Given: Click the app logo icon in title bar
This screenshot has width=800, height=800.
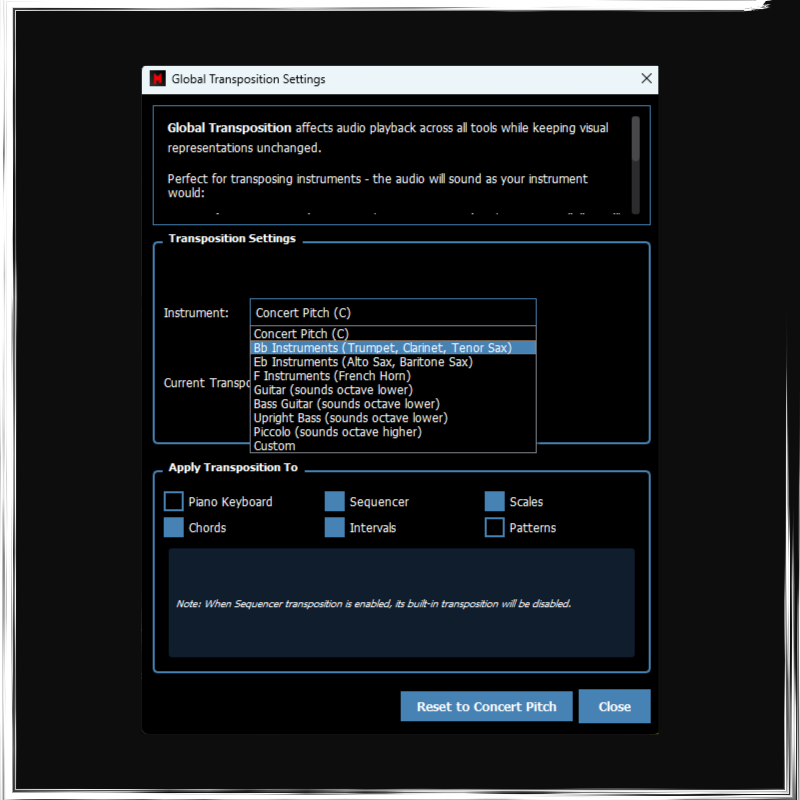Looking at the screenshot, I should click(157, 79).
